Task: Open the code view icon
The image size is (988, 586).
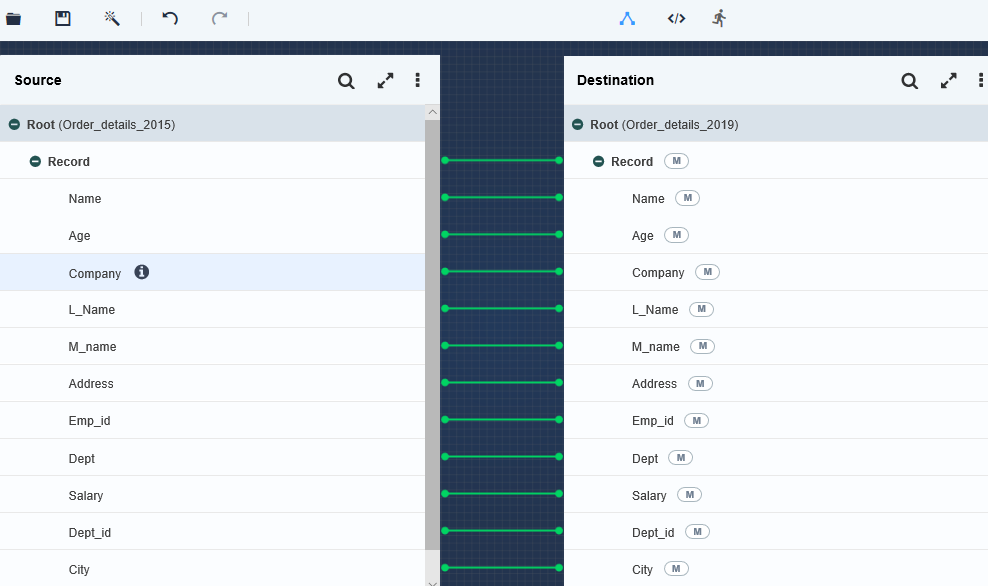Action: coord(676,18)
